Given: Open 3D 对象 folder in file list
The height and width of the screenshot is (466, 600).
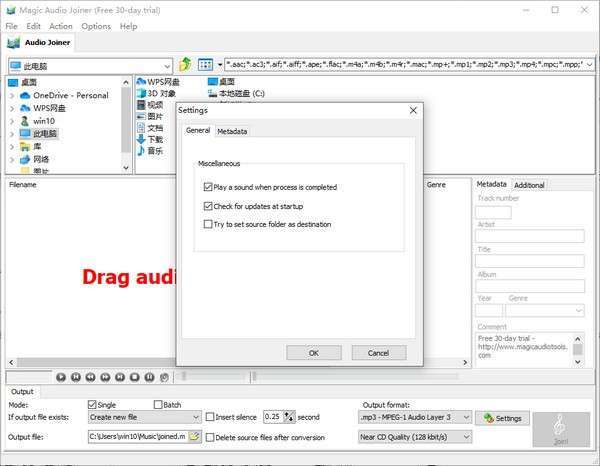Looking at the screenshot, I should [157, 93].
